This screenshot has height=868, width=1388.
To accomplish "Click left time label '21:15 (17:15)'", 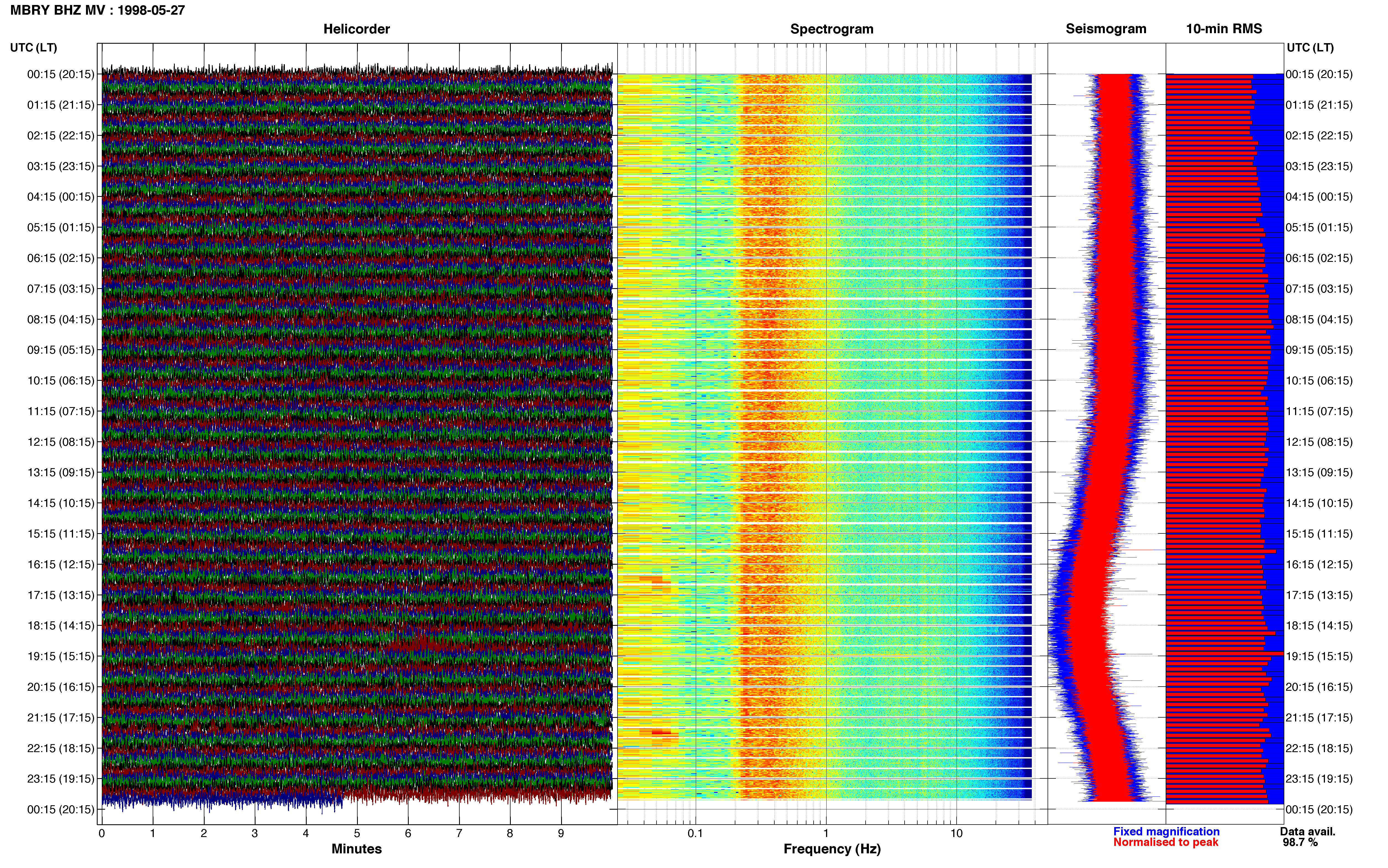I will (x=61, y=718).
